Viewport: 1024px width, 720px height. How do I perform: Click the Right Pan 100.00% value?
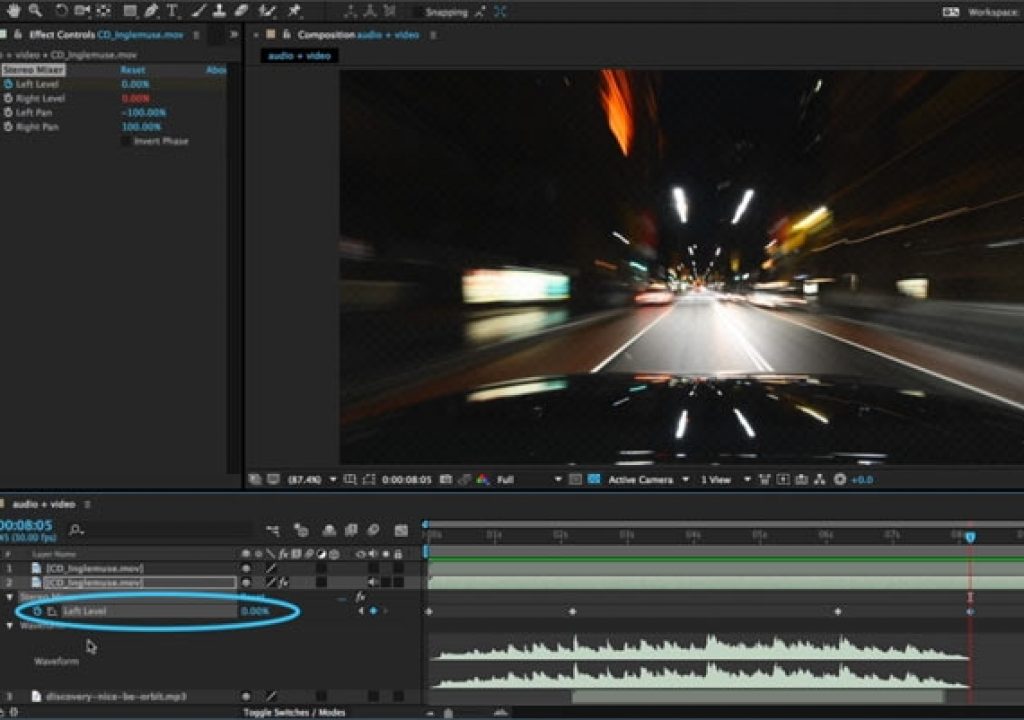tap(141, 127)
